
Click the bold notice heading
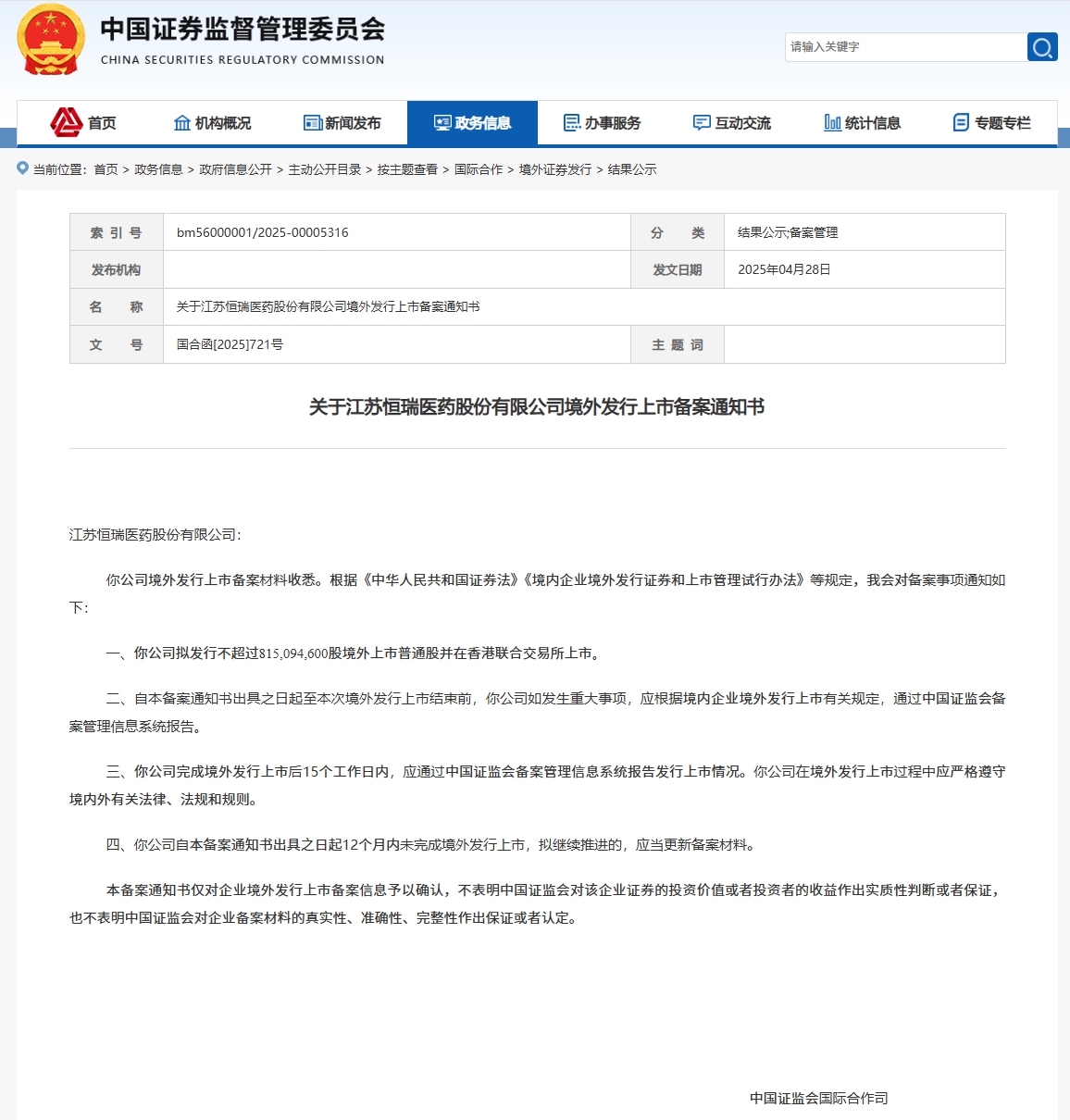(537, 407)
